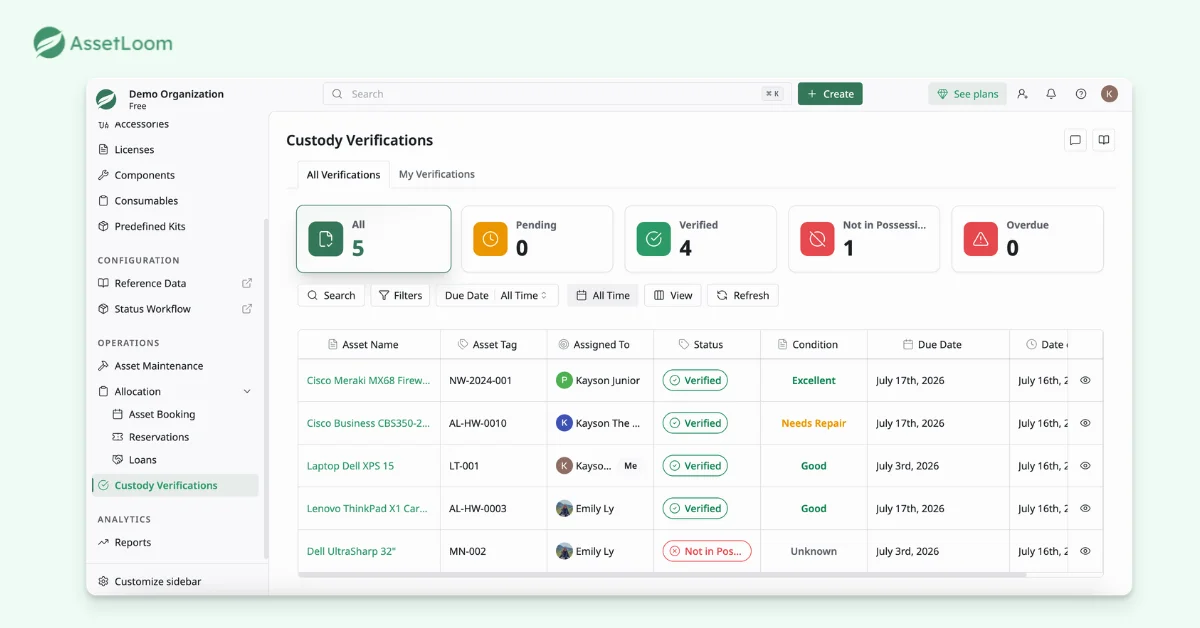1200x628 pixels.
Task: Sort by Due Date column header
Action: coord(938,344)
